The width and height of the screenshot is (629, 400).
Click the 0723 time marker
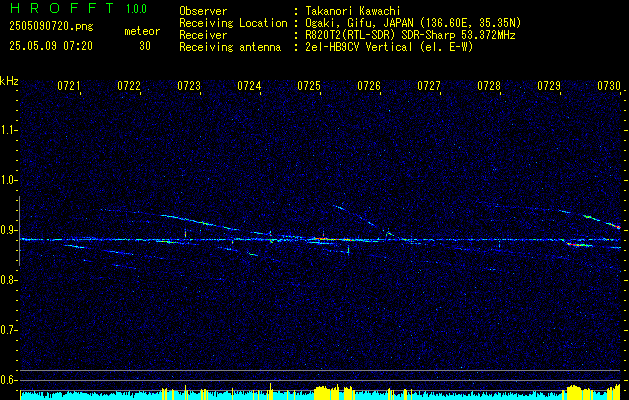(189, 85)
